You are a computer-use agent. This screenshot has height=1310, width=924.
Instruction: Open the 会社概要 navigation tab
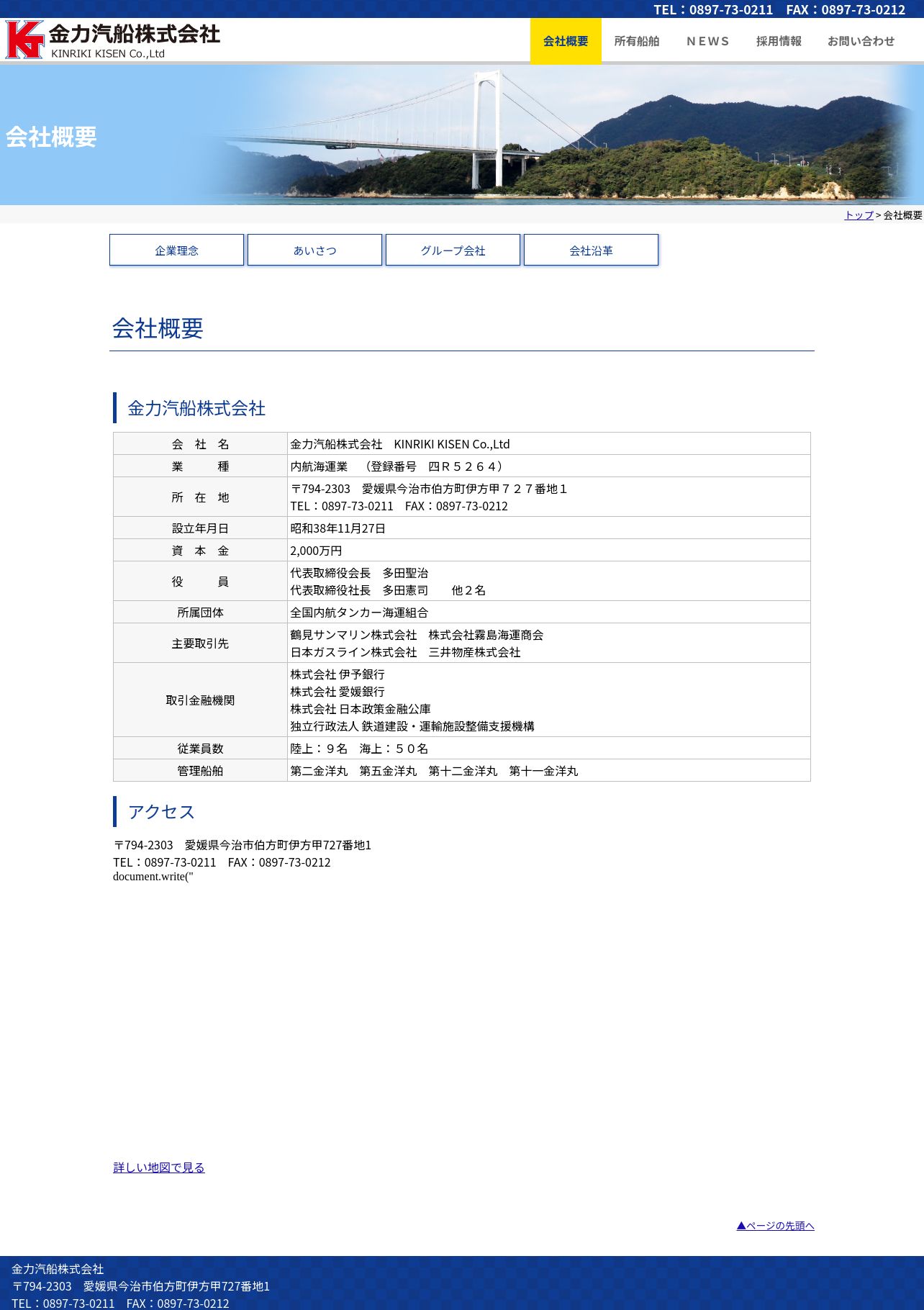click(566, 41)
